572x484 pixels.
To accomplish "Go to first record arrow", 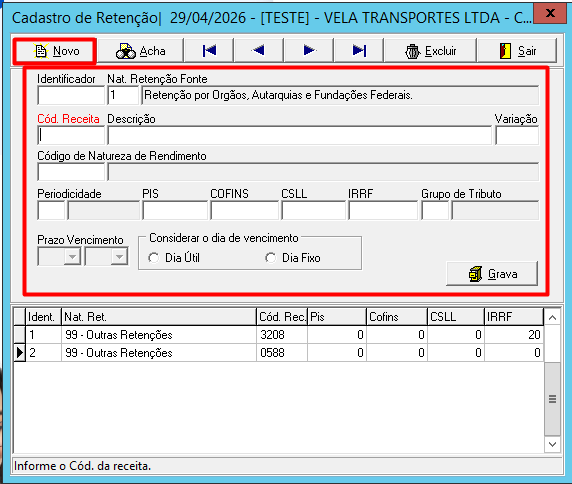I will click(x=209, y=50).
